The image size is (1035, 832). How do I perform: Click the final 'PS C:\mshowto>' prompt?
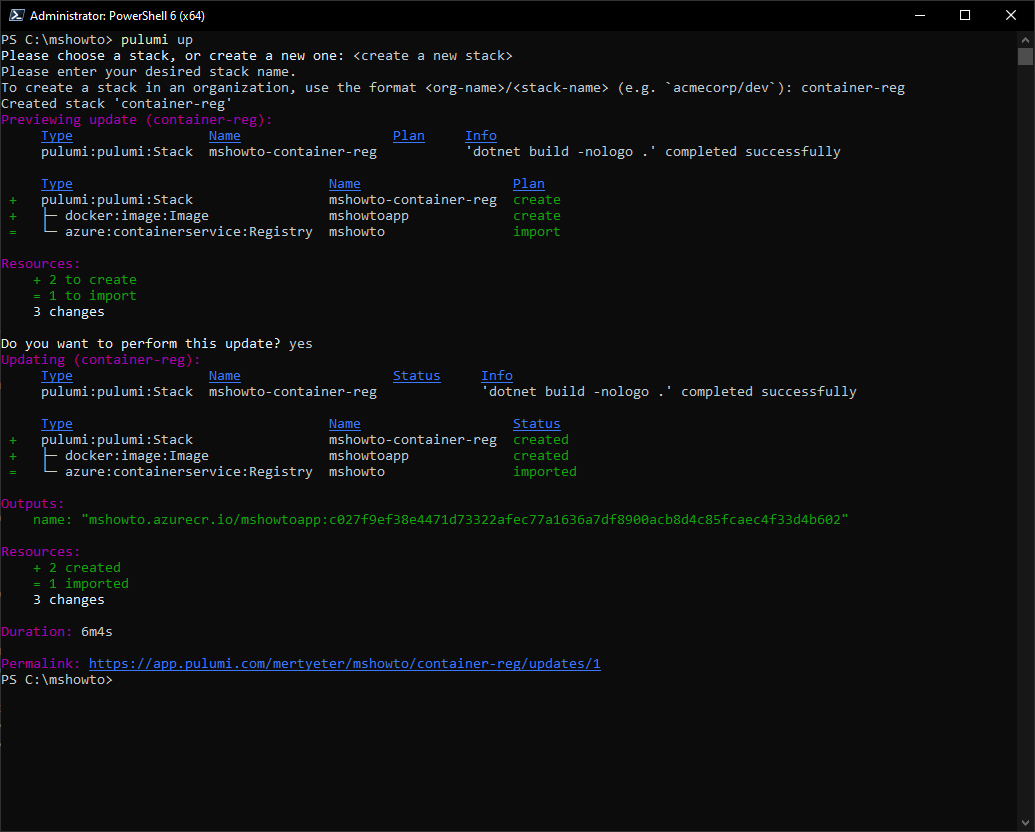click(x=57, y=679)
